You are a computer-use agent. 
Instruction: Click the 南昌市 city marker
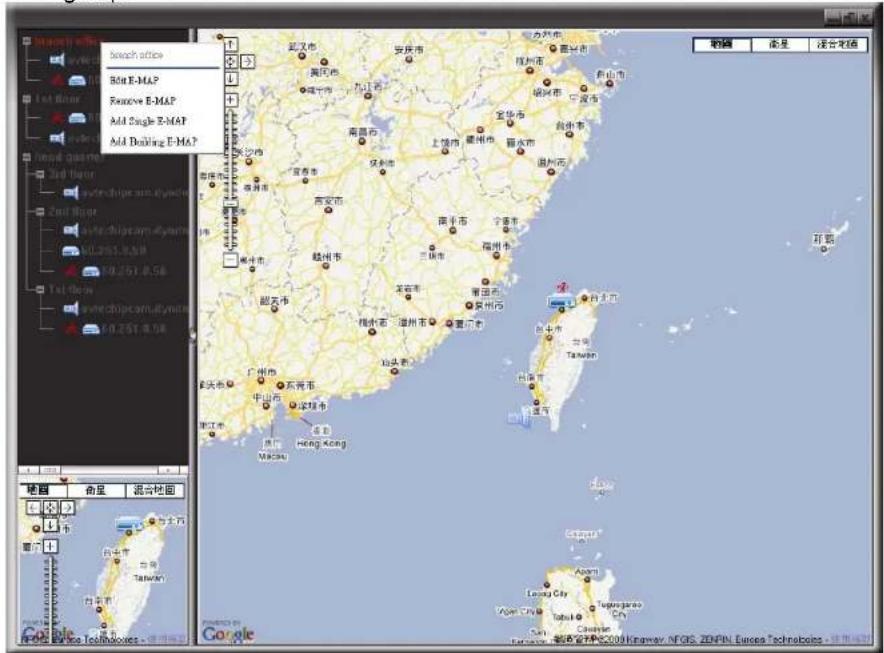pyautogui.click(x=362, y=141)
